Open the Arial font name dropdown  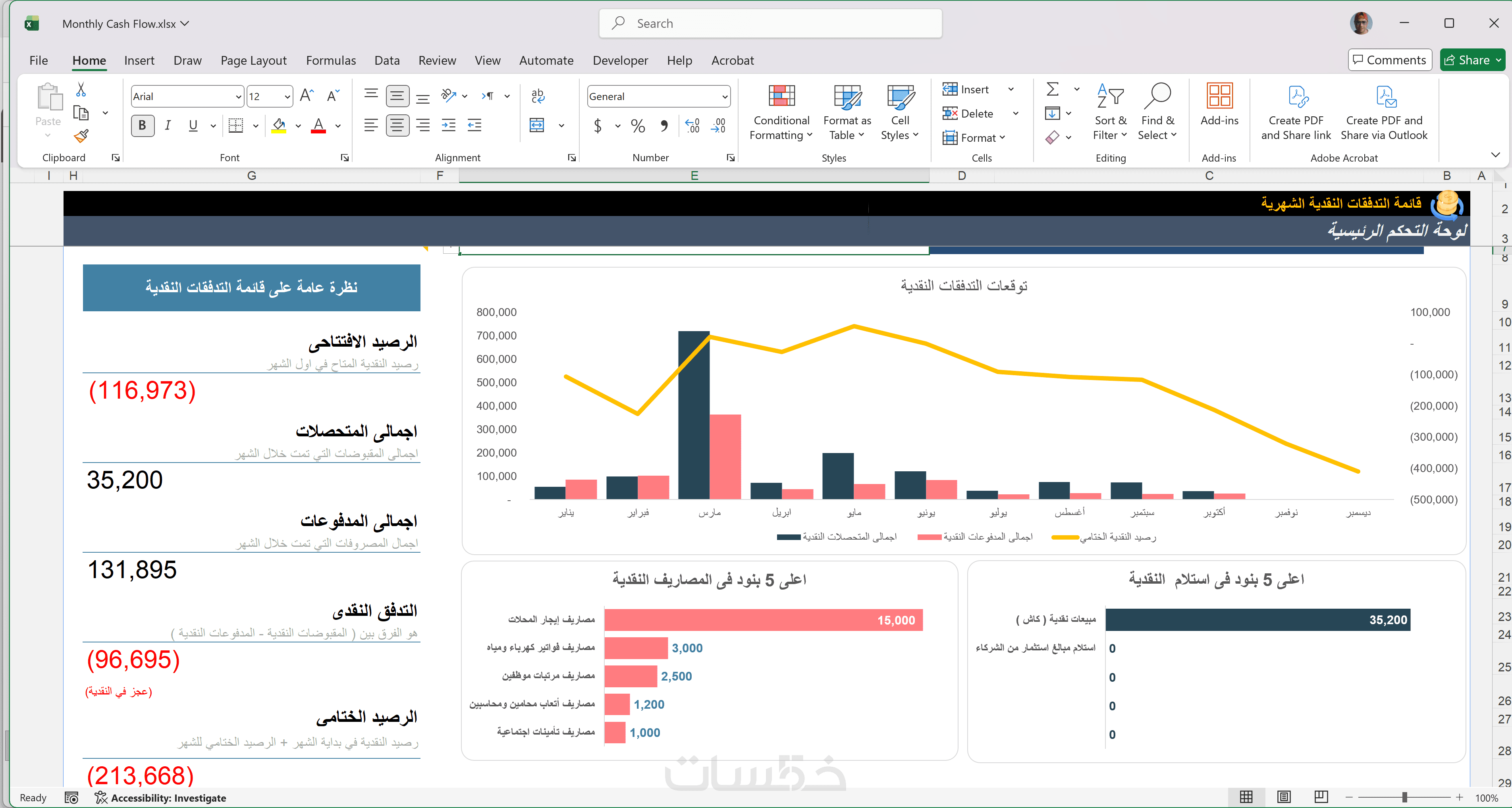238,96
